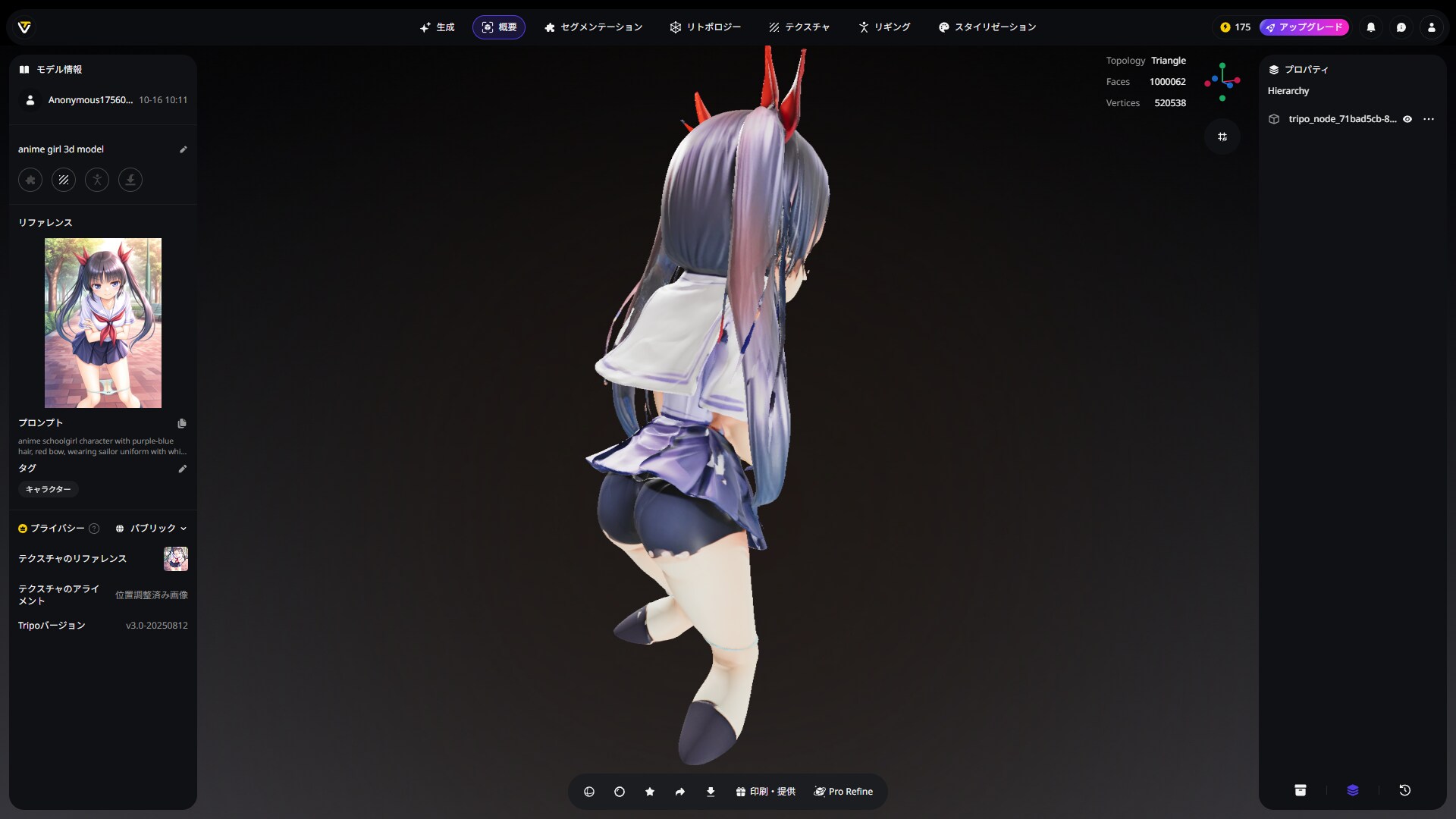The height and width of the screenshot is (819, 1456).
Task: Open the history clock icon
Action: coord(1404,790)
